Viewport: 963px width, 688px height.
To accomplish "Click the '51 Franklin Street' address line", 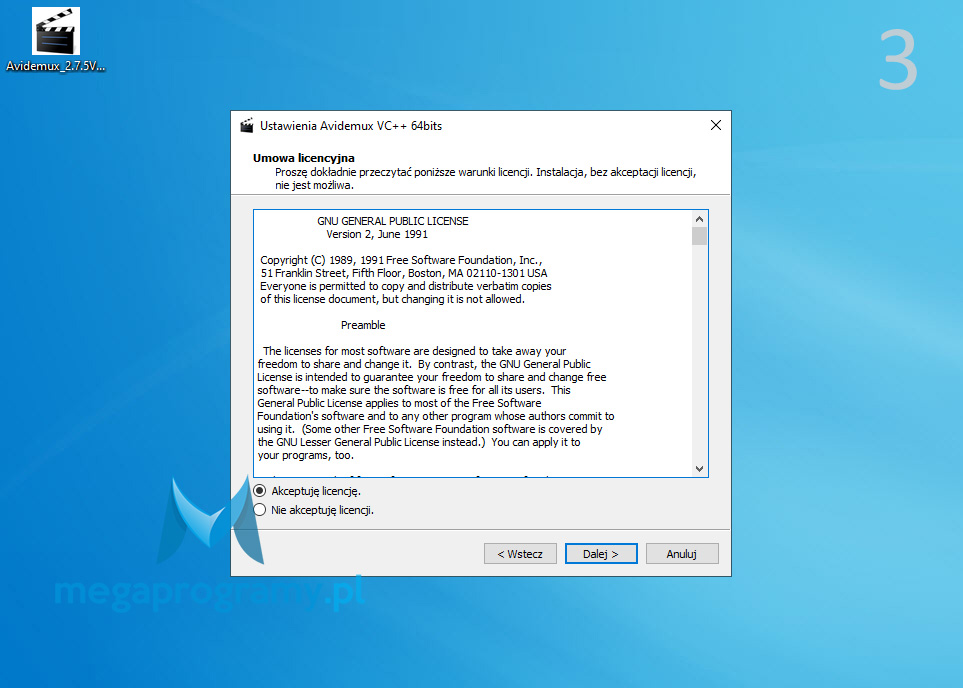I will [x=404, y=273].
